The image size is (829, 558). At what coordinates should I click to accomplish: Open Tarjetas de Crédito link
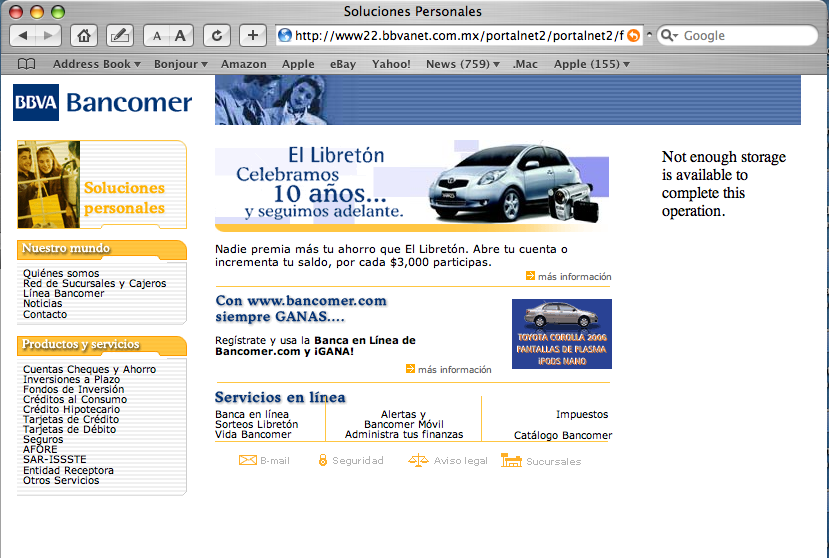click(x=71, y=419)
